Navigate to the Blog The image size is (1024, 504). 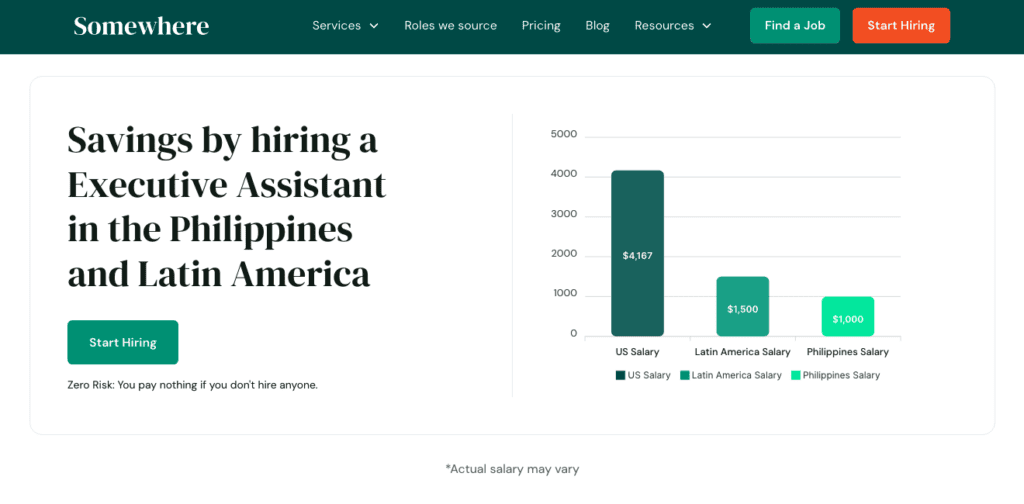point(597,26)
